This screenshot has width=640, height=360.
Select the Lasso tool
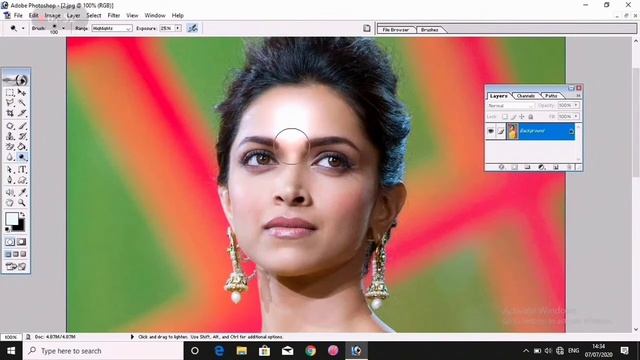coord(10,102)
